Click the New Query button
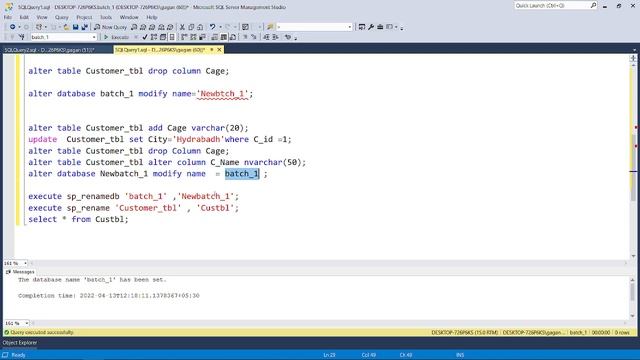The image size is (640, 360). 111,27
